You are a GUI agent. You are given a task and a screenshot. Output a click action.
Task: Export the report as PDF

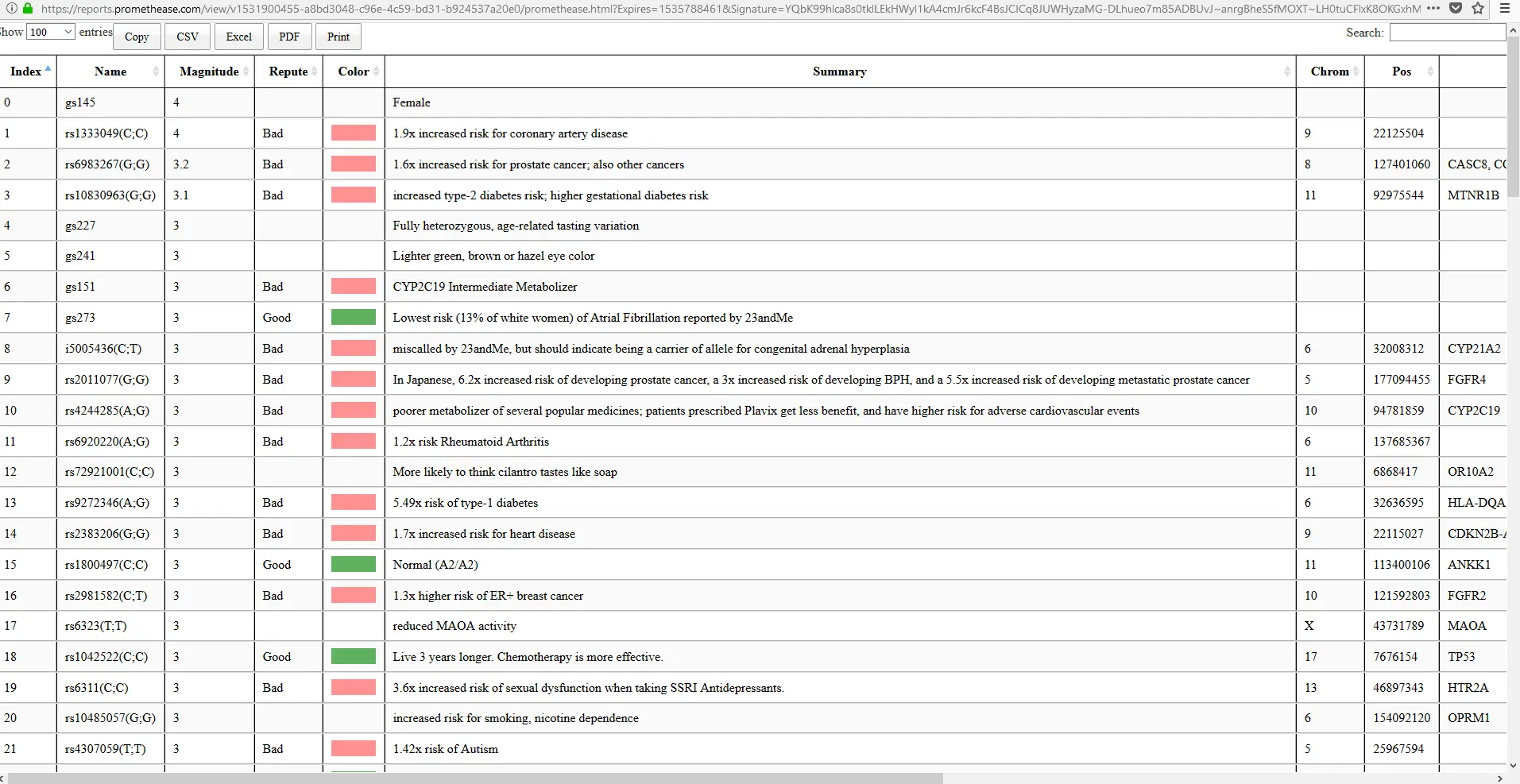(x=289, y=37)
